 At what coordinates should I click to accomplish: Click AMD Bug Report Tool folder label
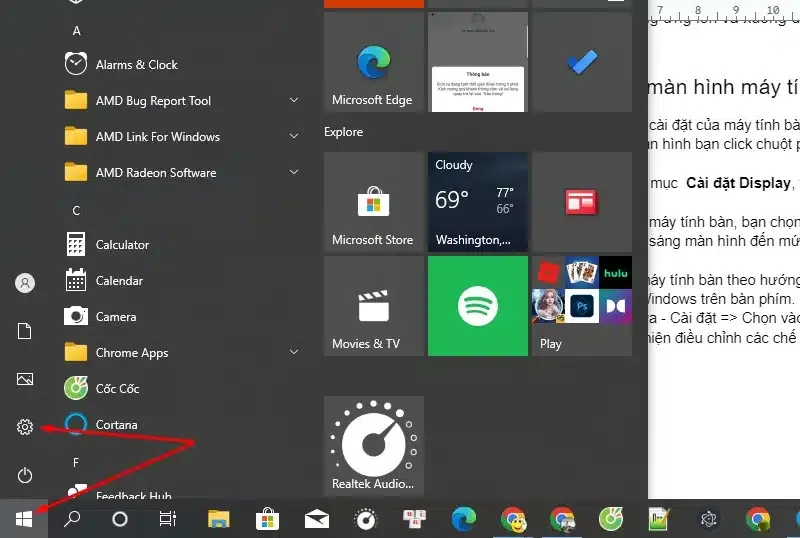[x=154, y=101]
